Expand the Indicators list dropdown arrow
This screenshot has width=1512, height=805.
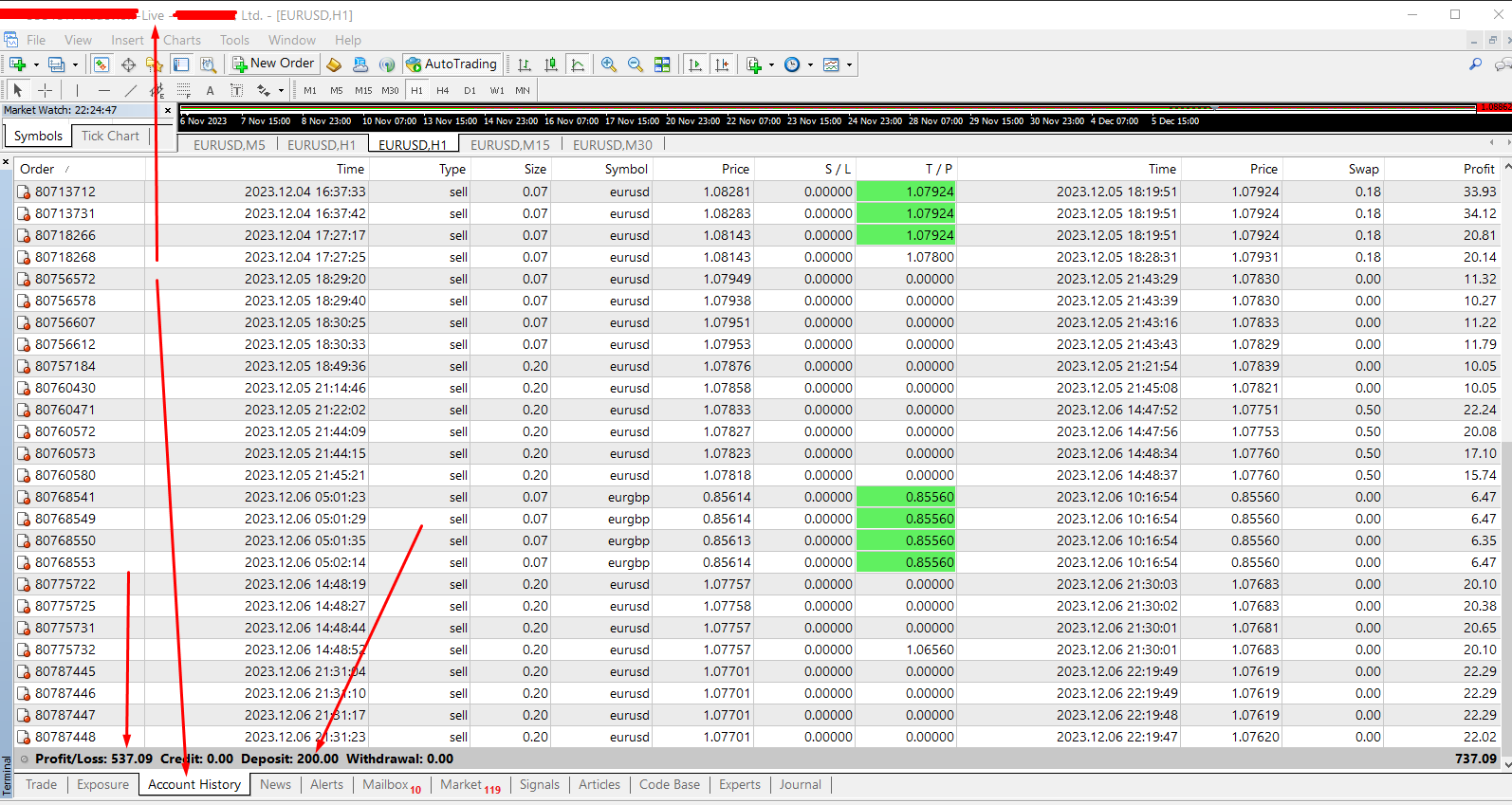tap(771, 65)
